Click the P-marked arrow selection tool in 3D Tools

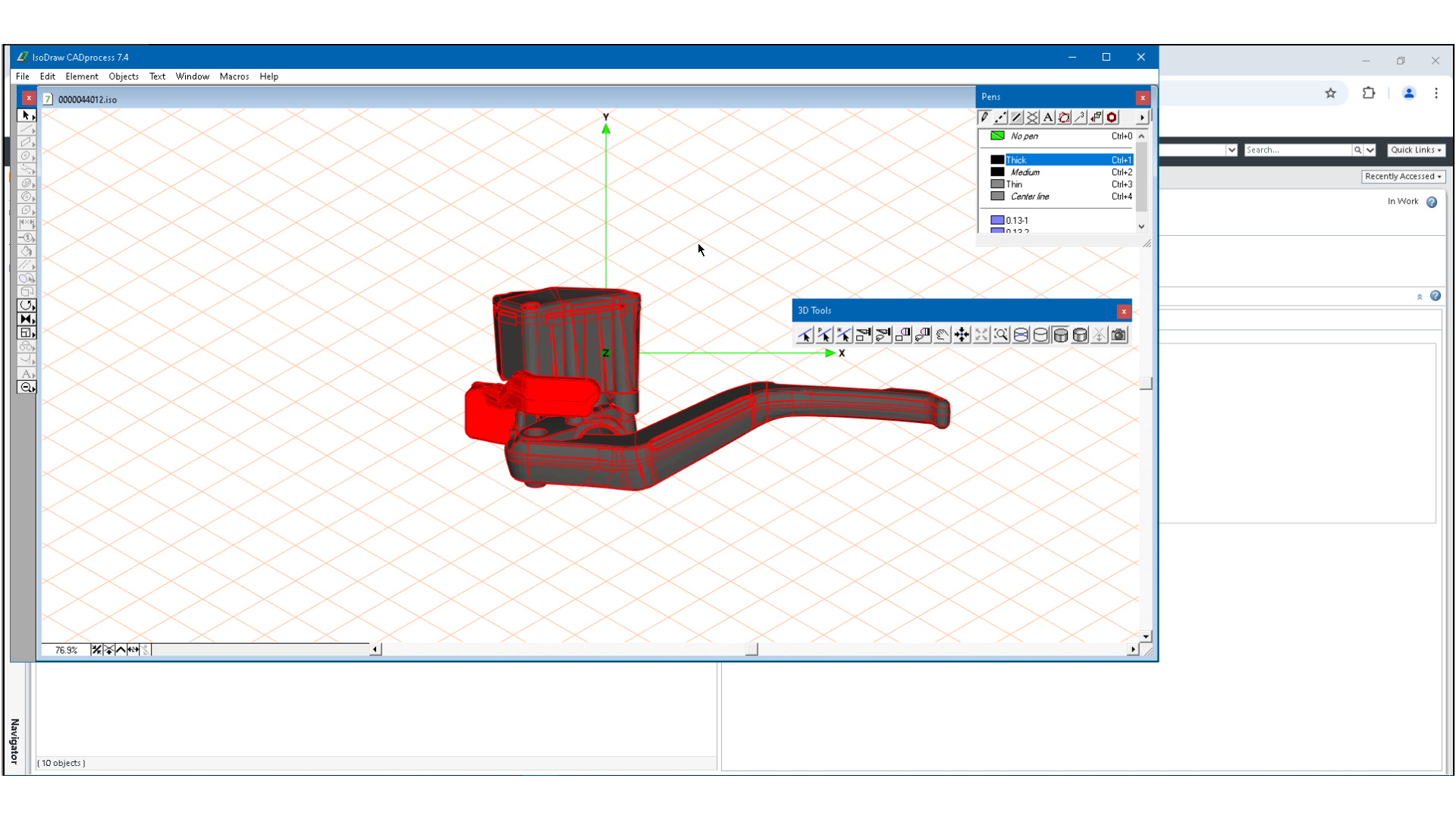[x=824, y=335]
